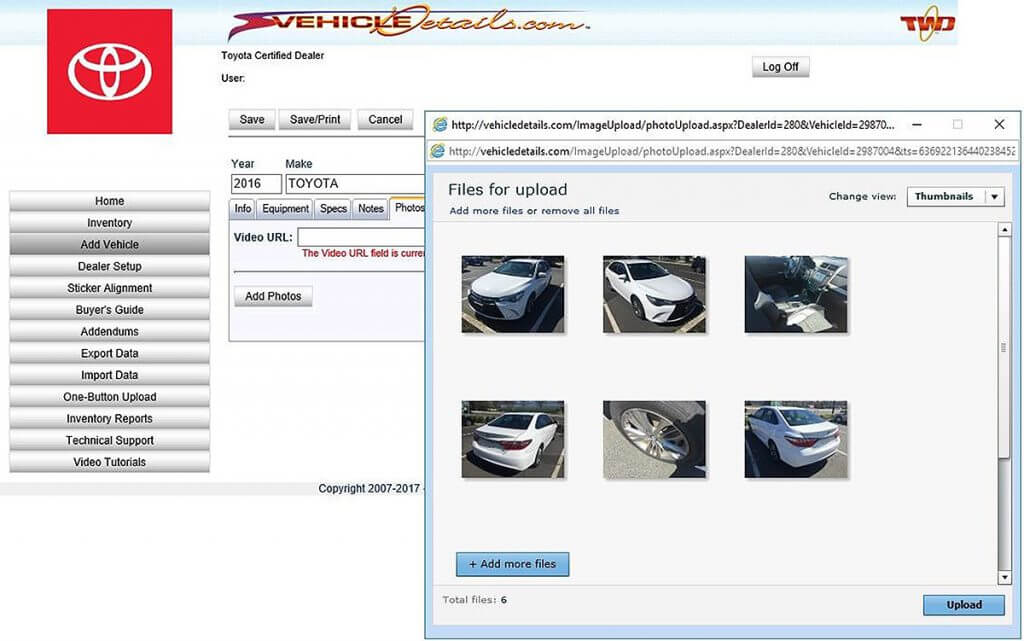Click the VehicleDetails.com banner logo
This screenshot has height=641, width=1024.
[410, 22]
